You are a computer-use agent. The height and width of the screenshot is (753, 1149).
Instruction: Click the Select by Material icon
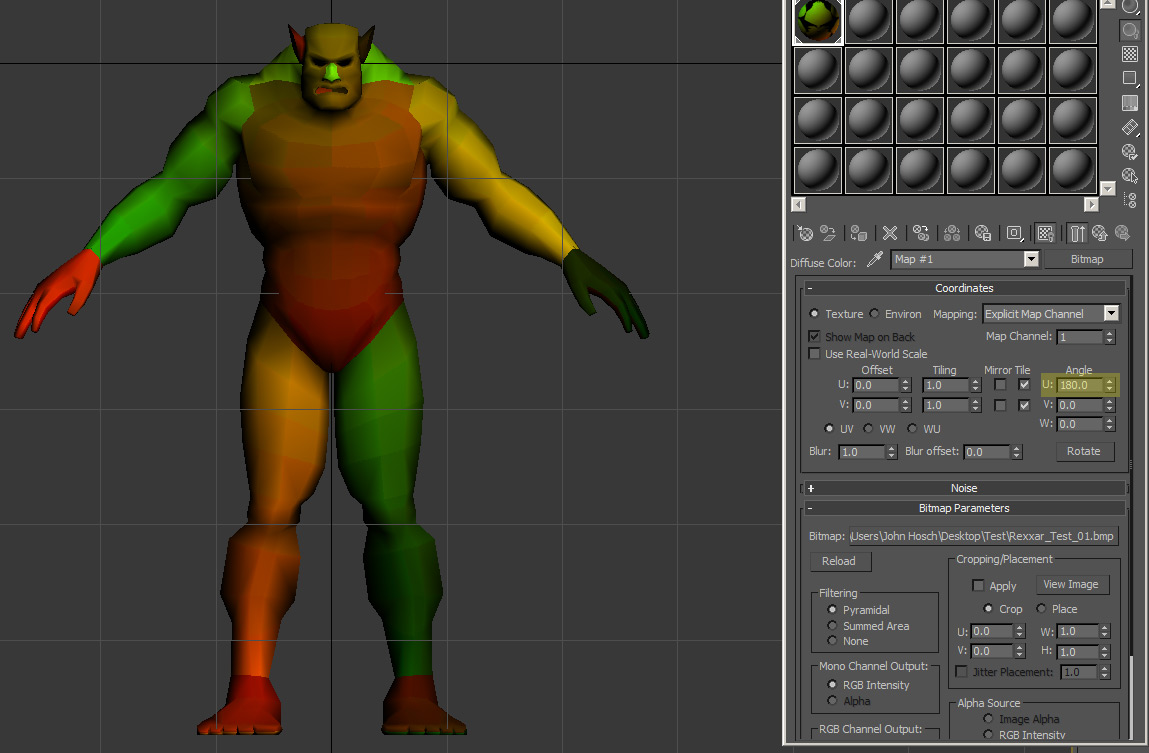[x=1130, y=176]
